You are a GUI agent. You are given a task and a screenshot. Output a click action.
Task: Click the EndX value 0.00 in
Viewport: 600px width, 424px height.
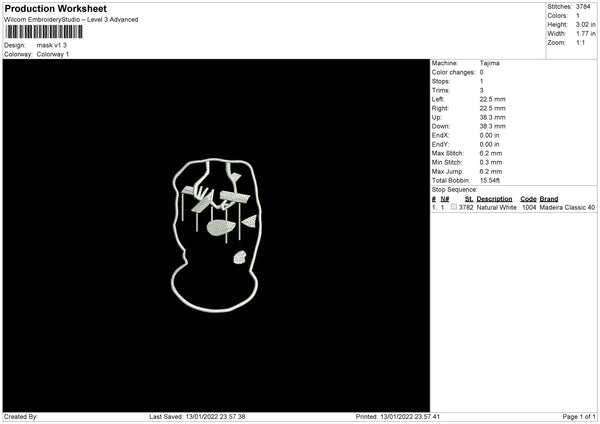click(x=489, y=135)
